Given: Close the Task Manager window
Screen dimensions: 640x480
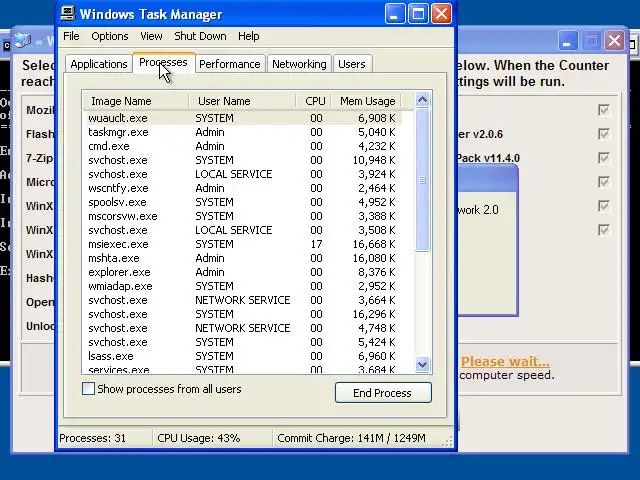Looking at the screenshot, I should (441, 14).
